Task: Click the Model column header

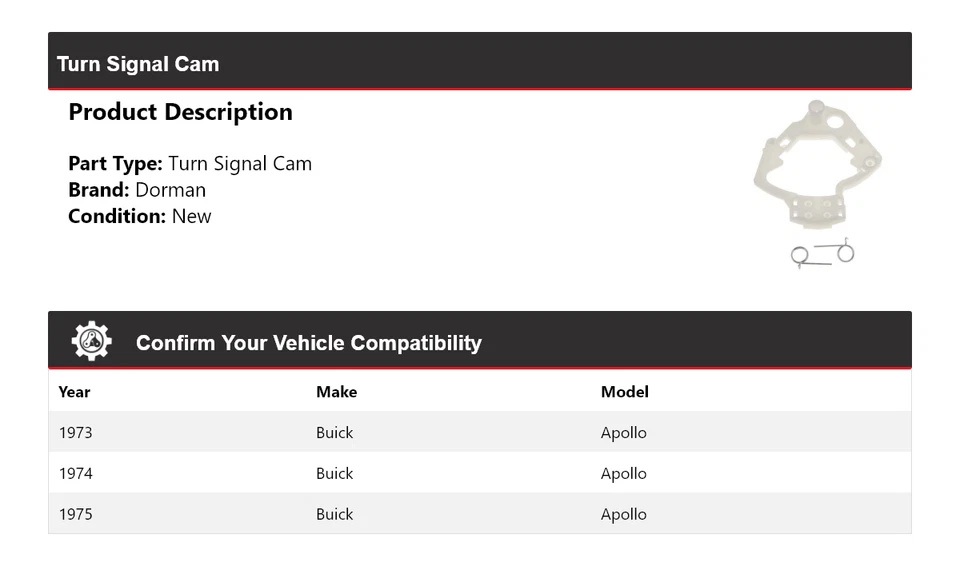Action: pos(624,392)
